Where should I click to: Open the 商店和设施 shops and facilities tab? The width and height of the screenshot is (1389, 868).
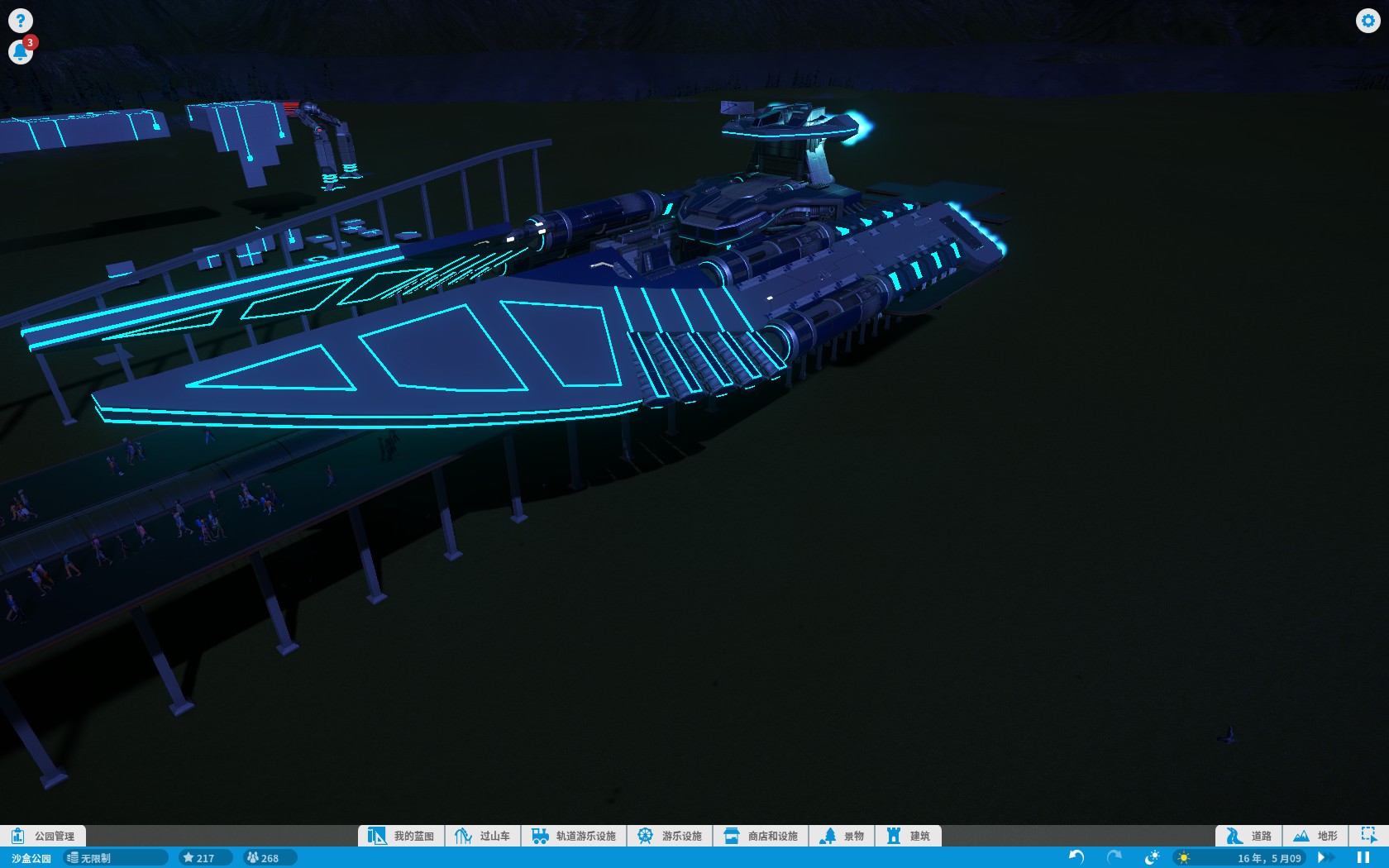click(x=761, y=836)
